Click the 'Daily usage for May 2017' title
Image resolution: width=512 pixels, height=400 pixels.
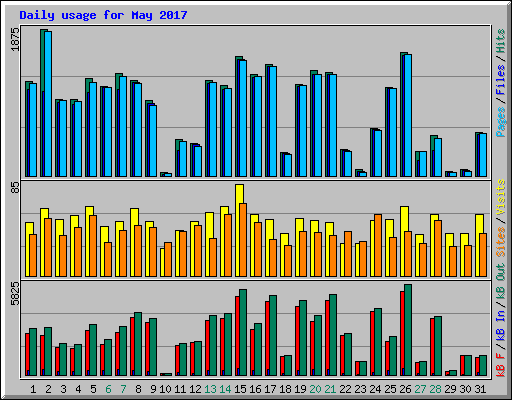click(x=103, y=15)
